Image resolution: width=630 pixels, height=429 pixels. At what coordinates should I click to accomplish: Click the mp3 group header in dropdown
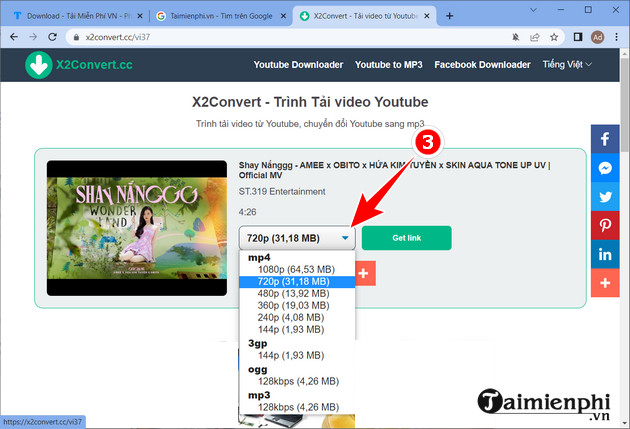259,395
